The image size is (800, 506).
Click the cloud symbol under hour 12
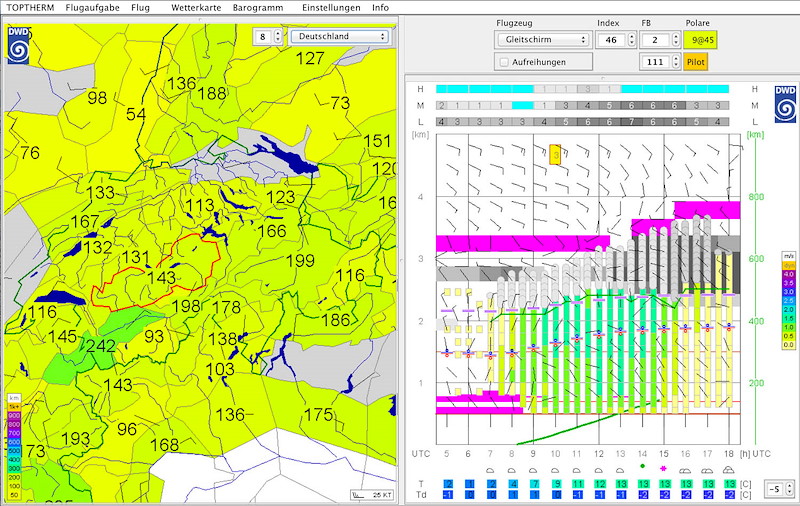(x=598, y=470)
